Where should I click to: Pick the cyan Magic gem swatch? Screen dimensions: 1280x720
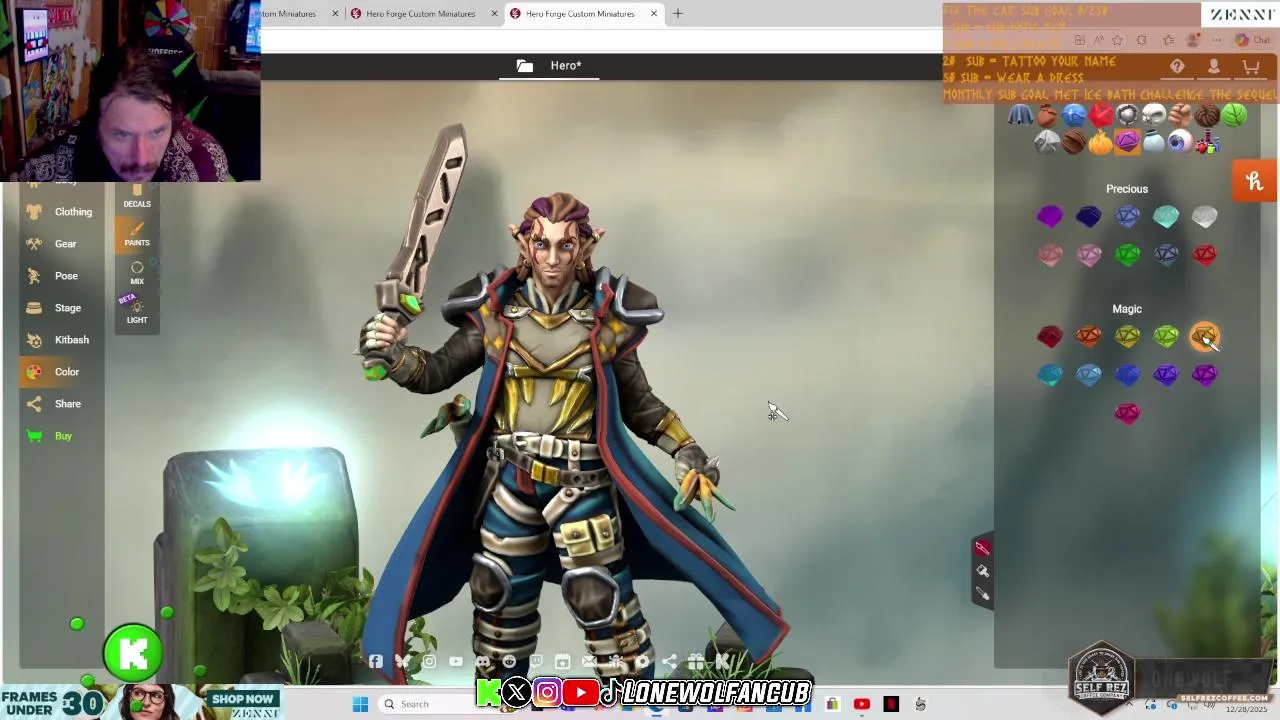(x=1049, y=375)
